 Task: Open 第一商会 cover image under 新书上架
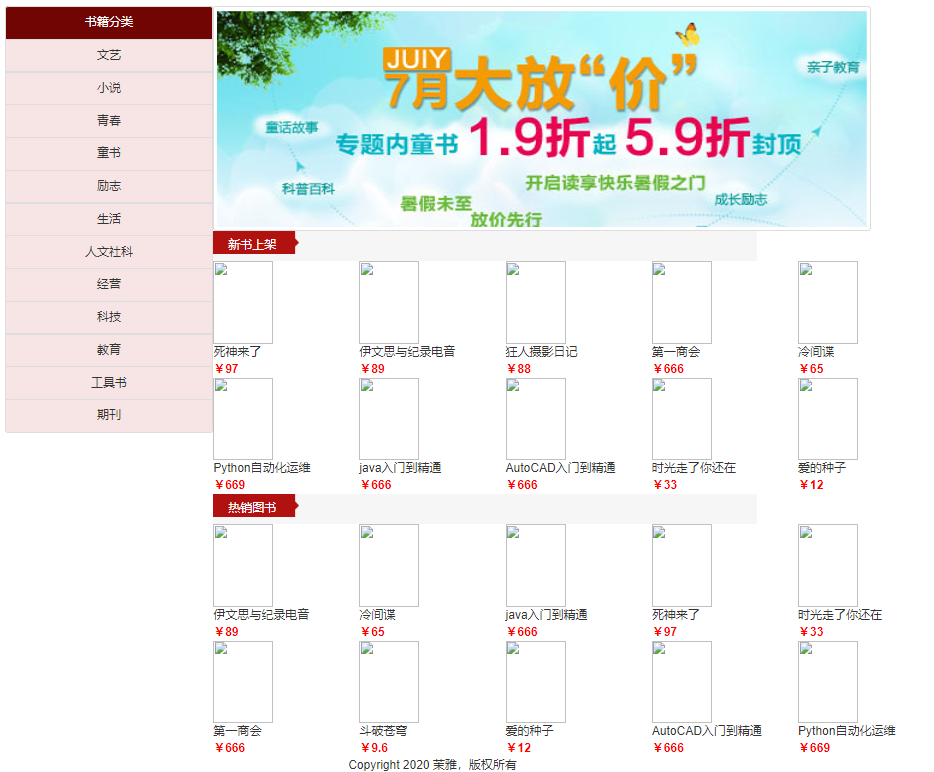(x=681, y=302)
